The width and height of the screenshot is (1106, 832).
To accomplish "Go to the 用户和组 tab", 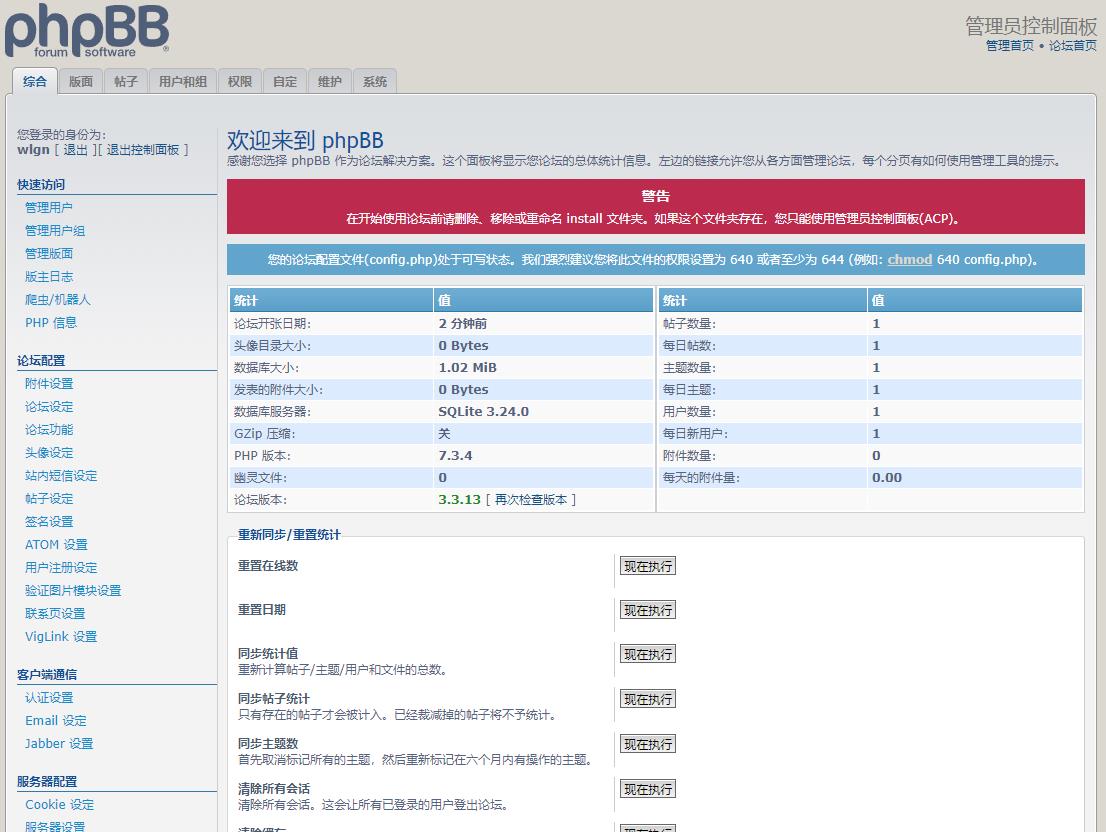I will (x=183, y=82).
